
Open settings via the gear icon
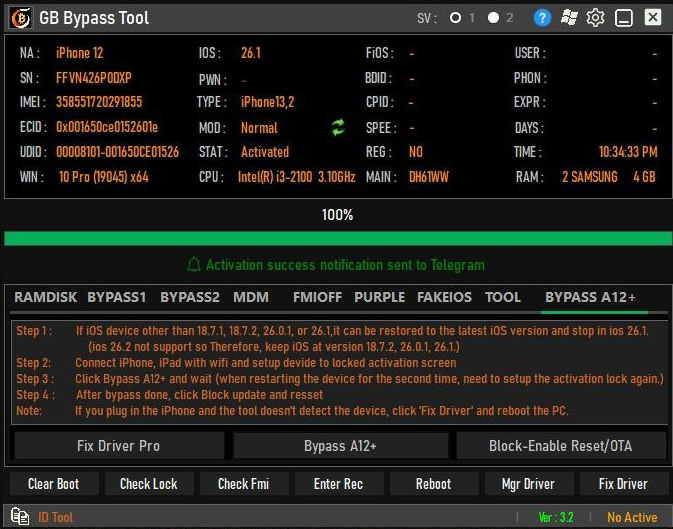pos(595,18)
